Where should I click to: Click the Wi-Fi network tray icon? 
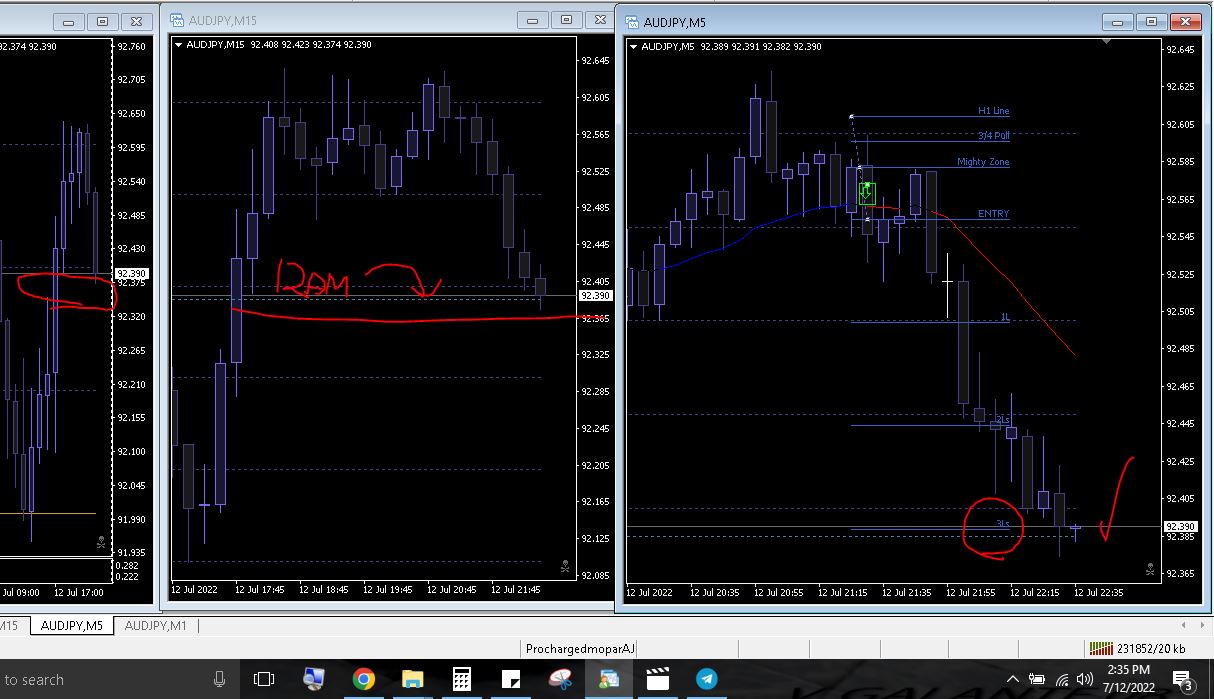(x=1061, y=680)
